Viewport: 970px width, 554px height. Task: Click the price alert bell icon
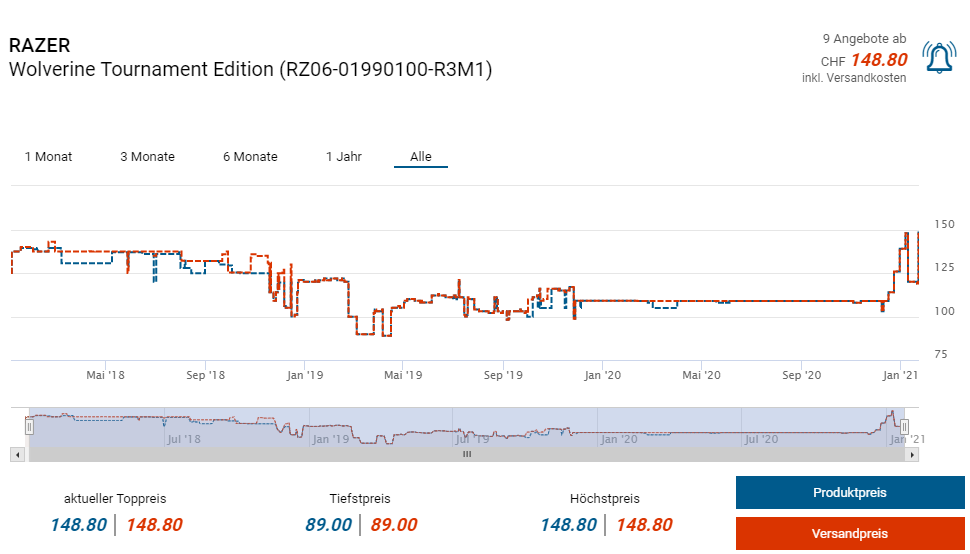click(x=938, y=59)
